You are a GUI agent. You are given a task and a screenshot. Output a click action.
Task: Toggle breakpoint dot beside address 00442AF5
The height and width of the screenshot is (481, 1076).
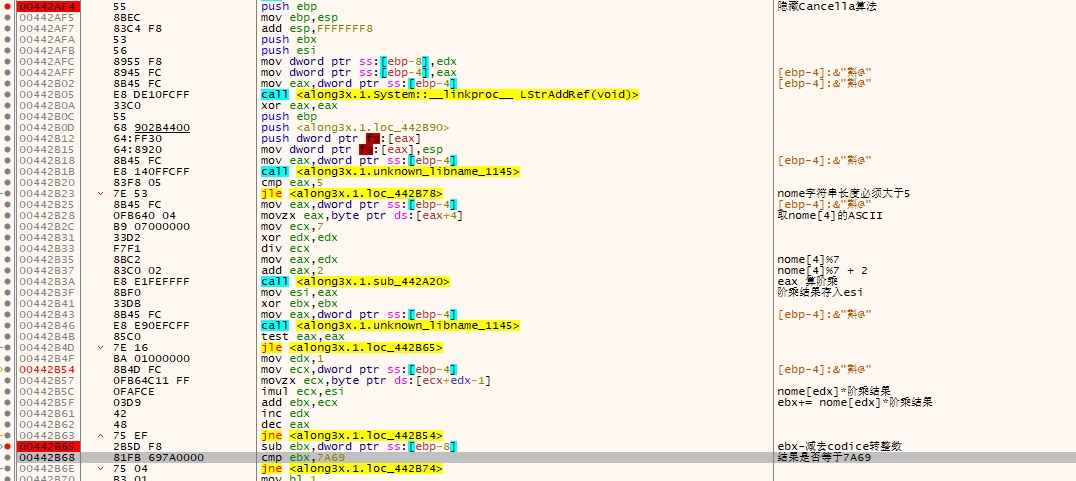pyautogui.click(x=8, y=17)
